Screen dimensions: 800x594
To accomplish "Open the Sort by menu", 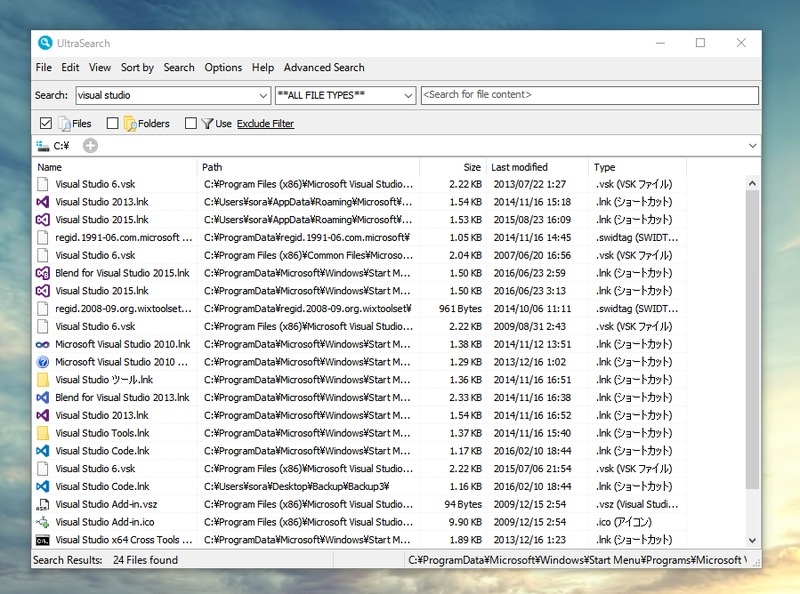I will [x=137, y=68].
